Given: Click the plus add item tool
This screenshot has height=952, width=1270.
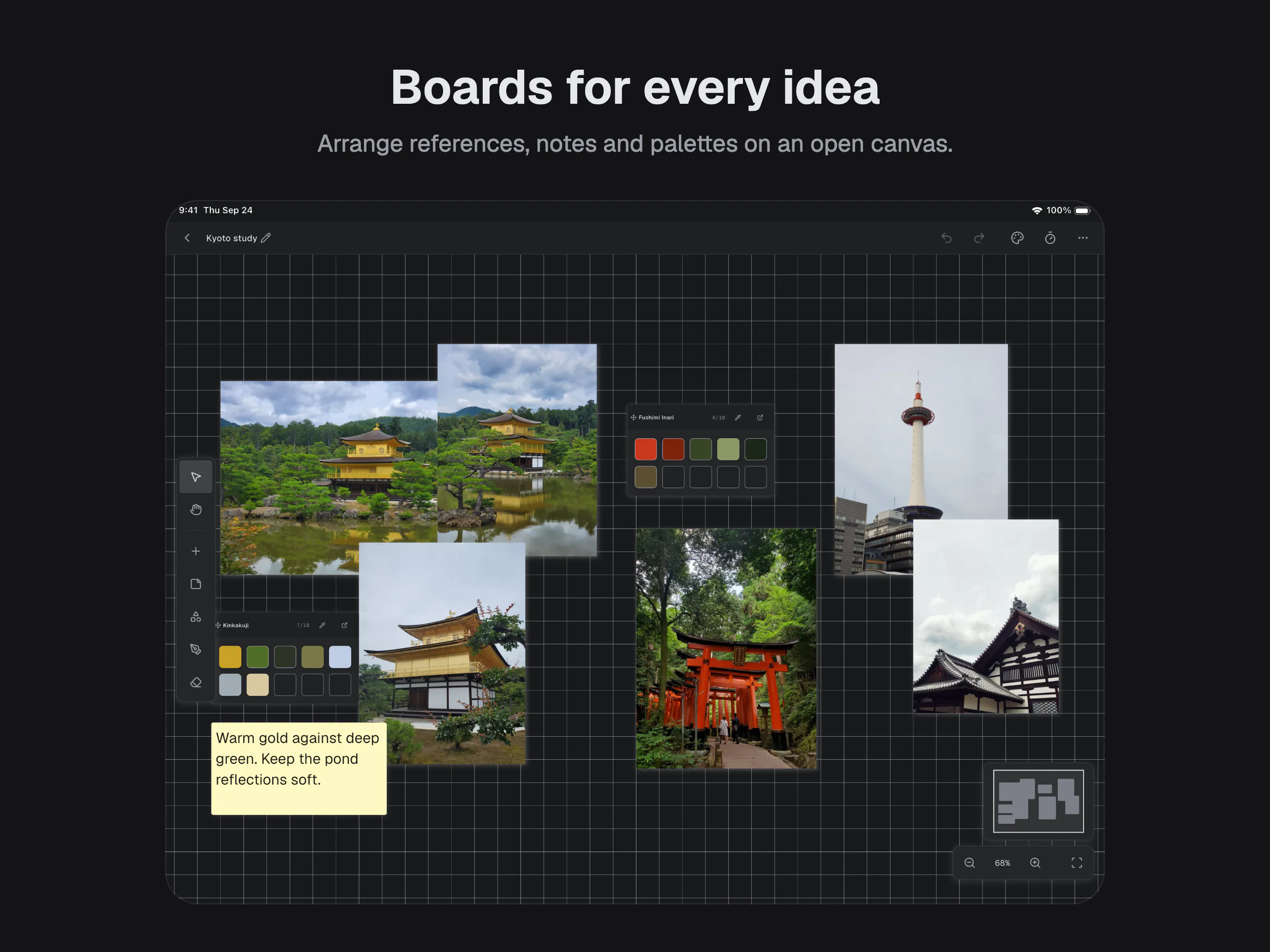Looking at the screenshot, I should pyautogui.click(x=196, y=551).
